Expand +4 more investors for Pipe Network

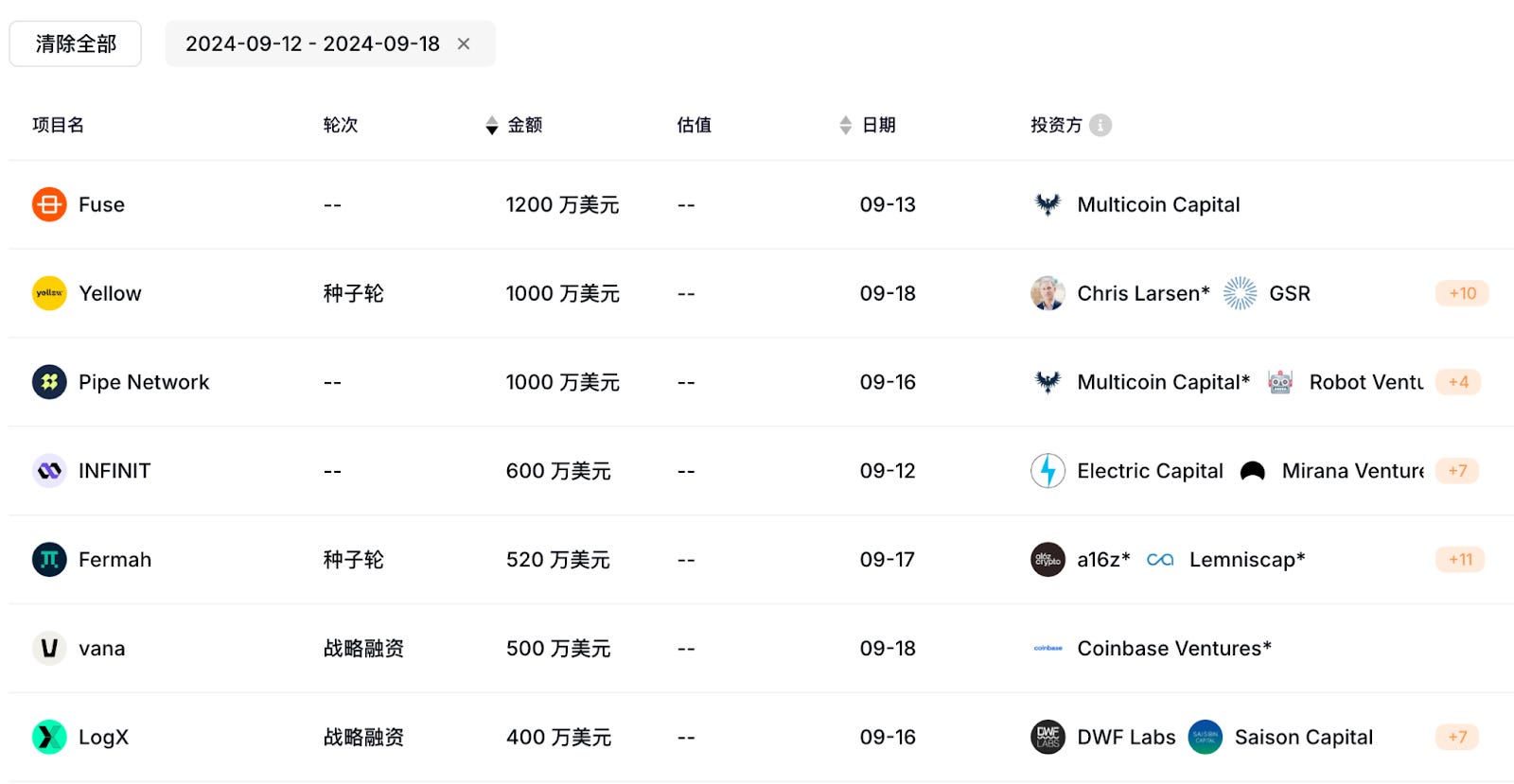pos(1458,382)
